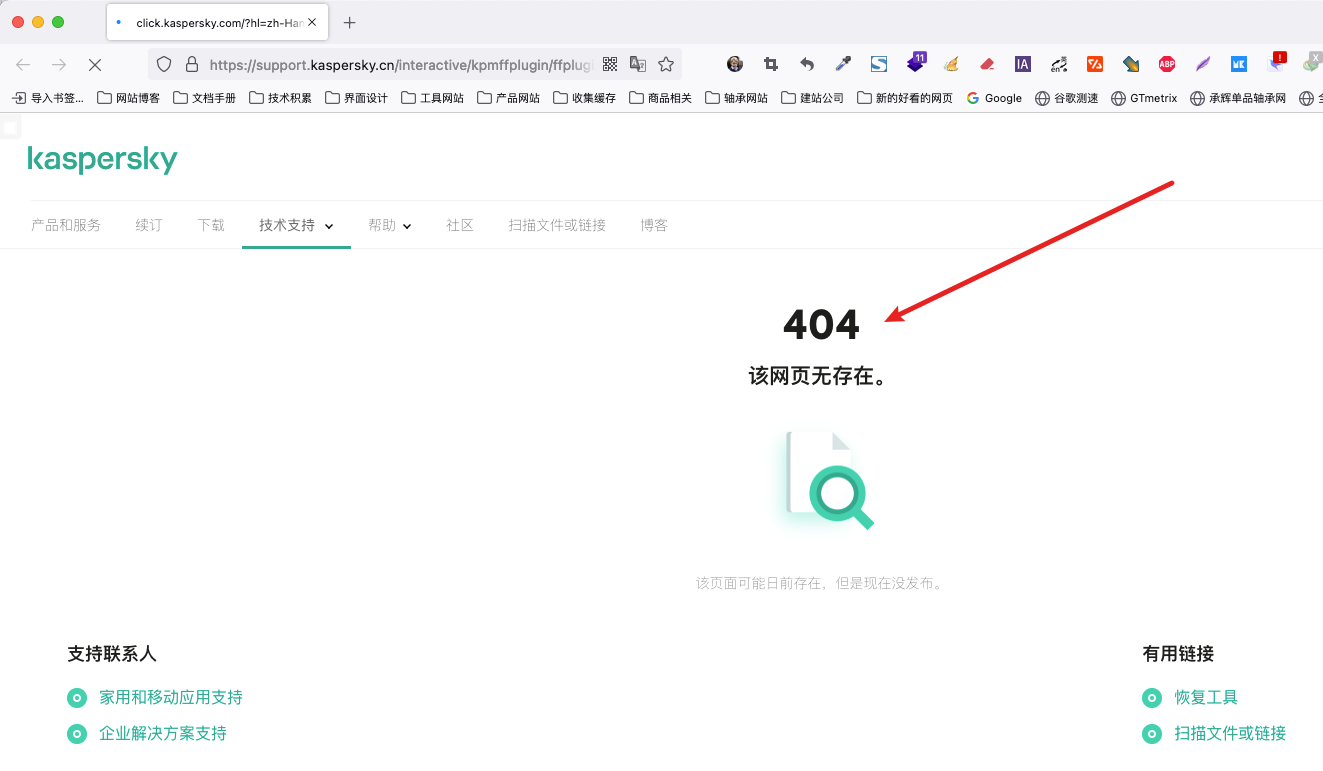Viewport: 1323px width, 771px height.
Task: Open the 恢复工具 link
Action: [1206, 697]
